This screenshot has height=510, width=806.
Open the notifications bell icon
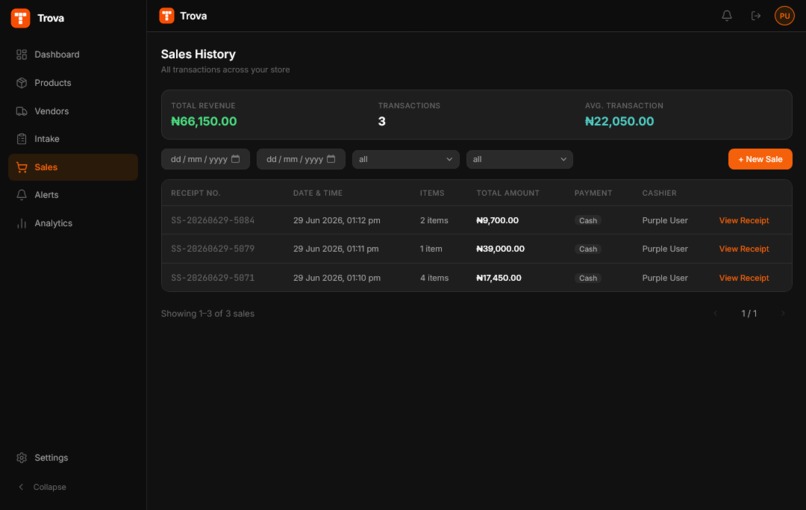(x=727, y=16)
